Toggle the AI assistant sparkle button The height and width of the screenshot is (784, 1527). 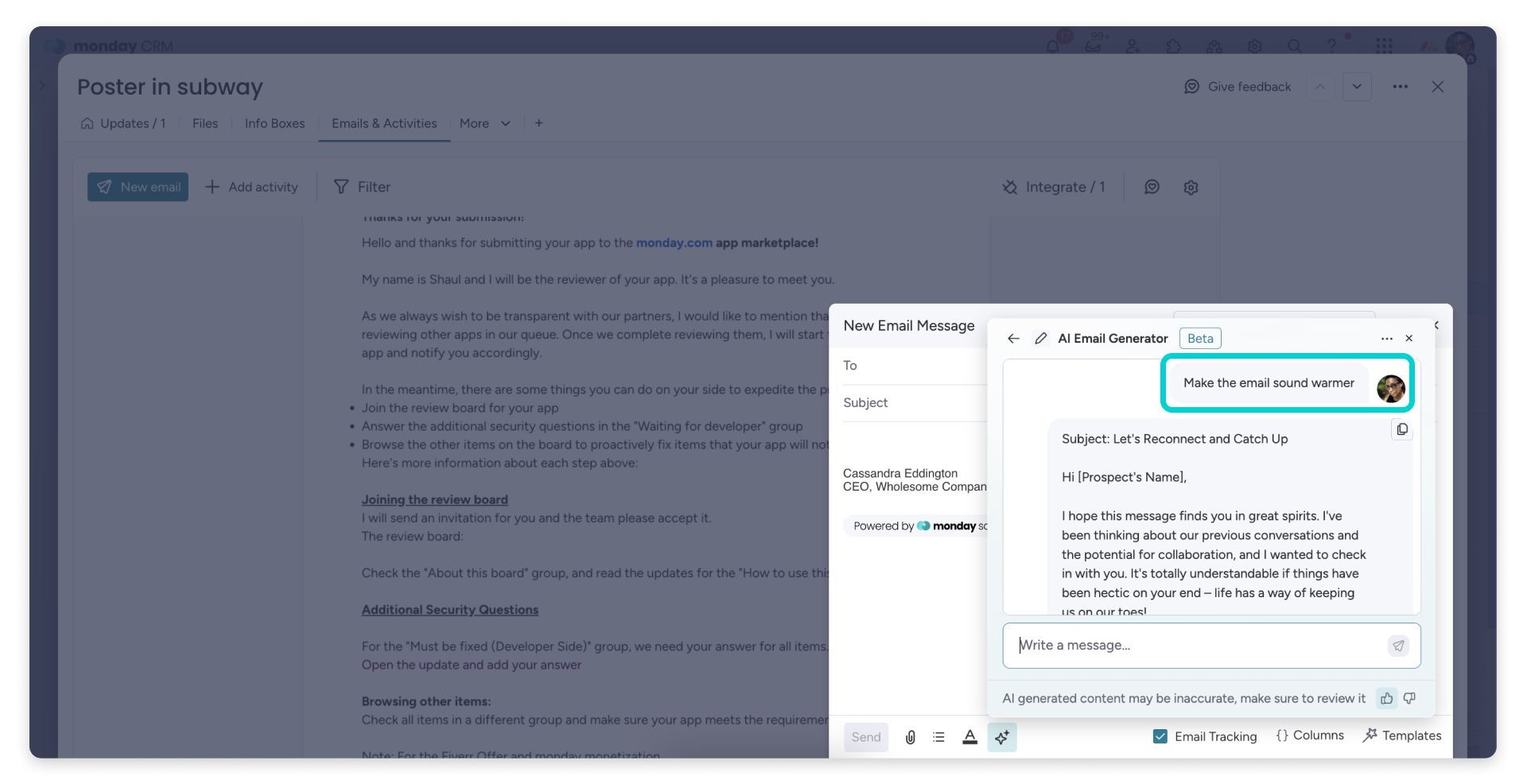pos(1002,737)
